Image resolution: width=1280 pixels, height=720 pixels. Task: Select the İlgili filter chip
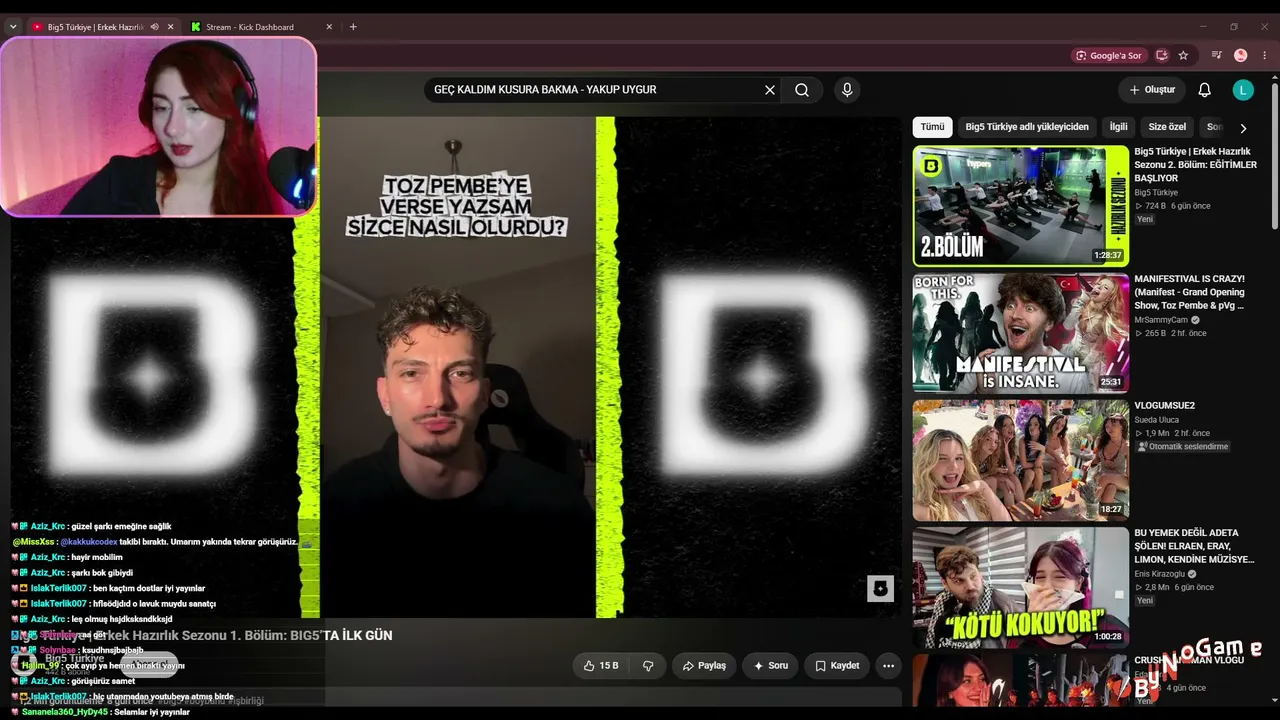[x=1118, y=127]
